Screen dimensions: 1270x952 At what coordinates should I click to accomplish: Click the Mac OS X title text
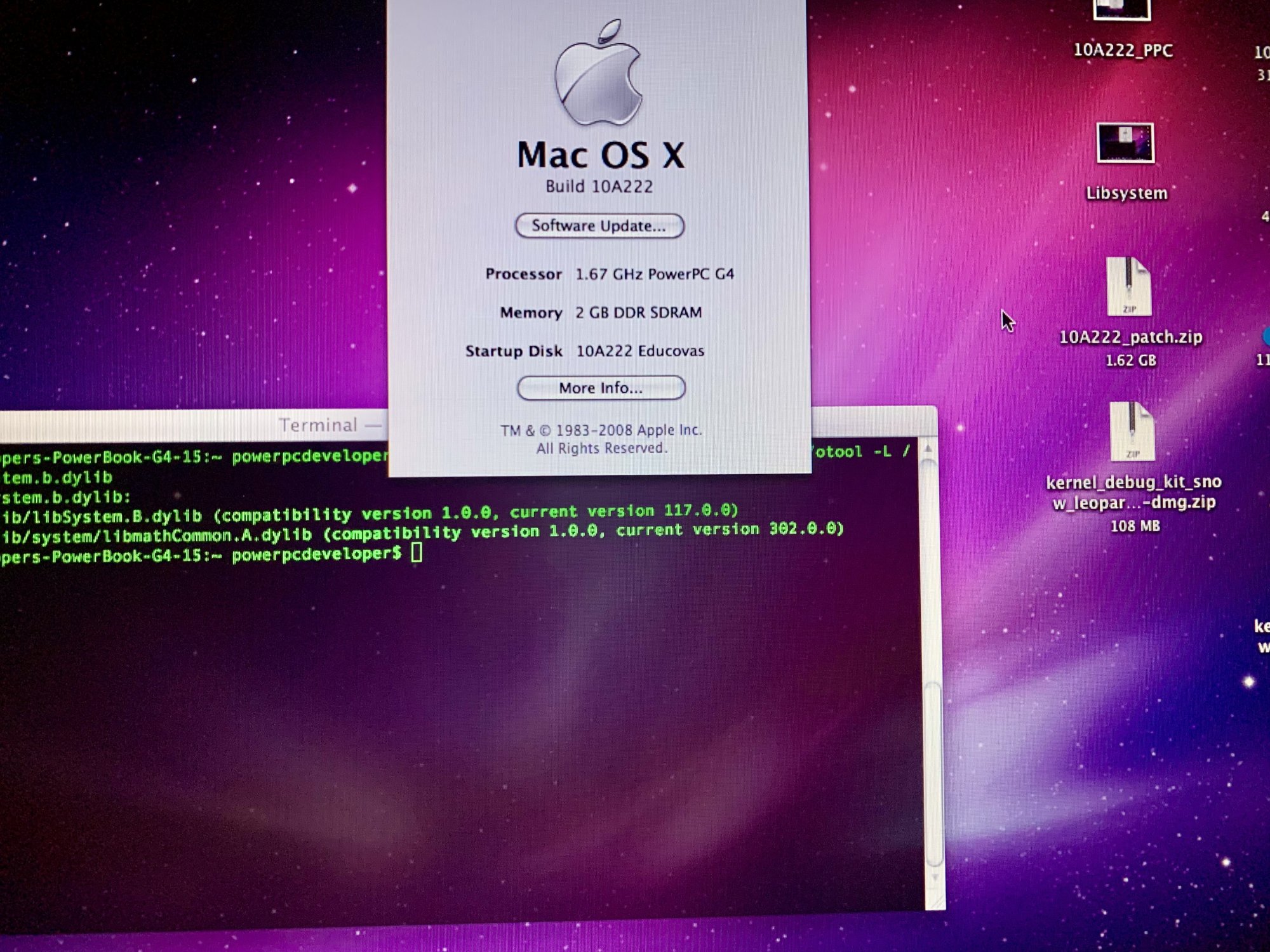601,155
